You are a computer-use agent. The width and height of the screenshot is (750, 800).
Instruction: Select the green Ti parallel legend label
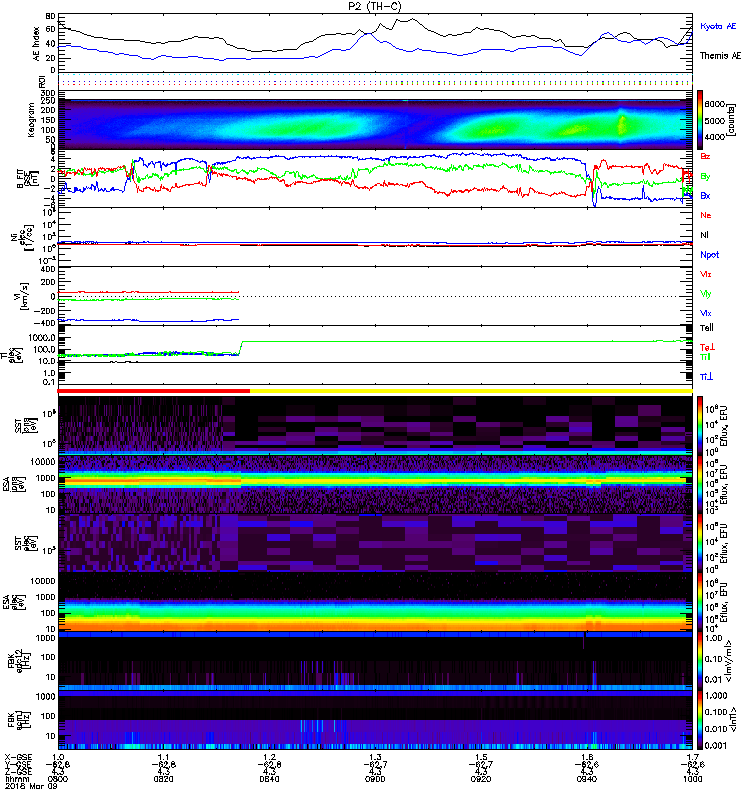point(705,357)
